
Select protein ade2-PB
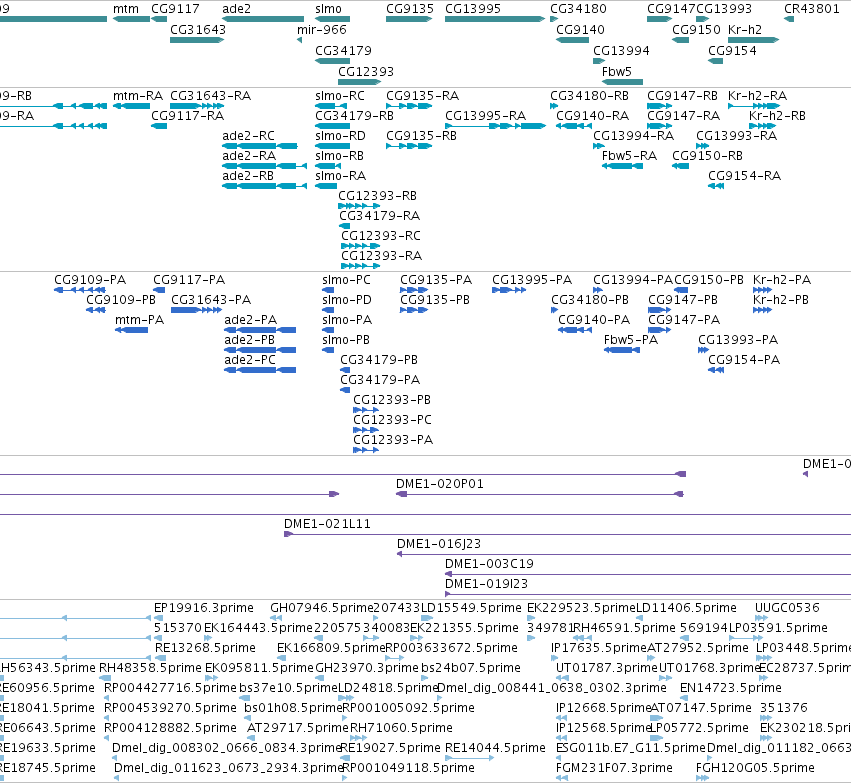260,350
